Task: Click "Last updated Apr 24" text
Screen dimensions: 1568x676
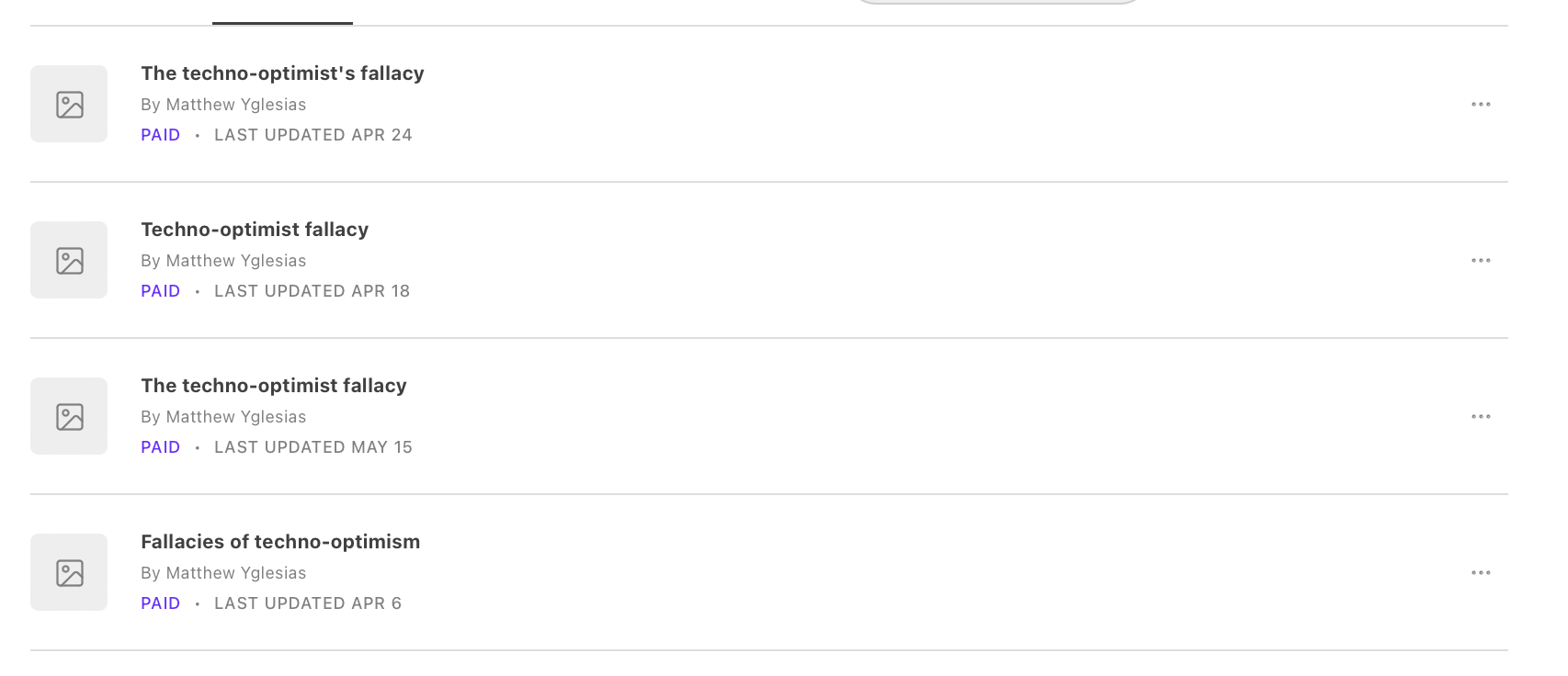Action: coord(312,135)
